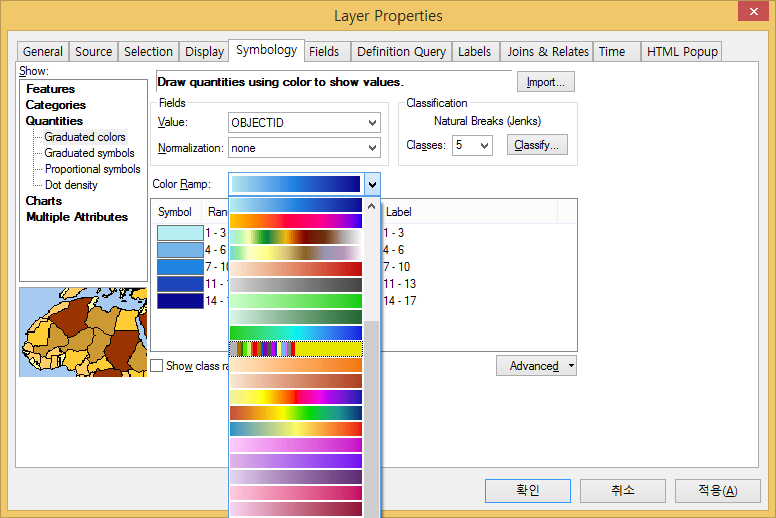
Task: Select Quantities in the Show list
Action: 54,121
